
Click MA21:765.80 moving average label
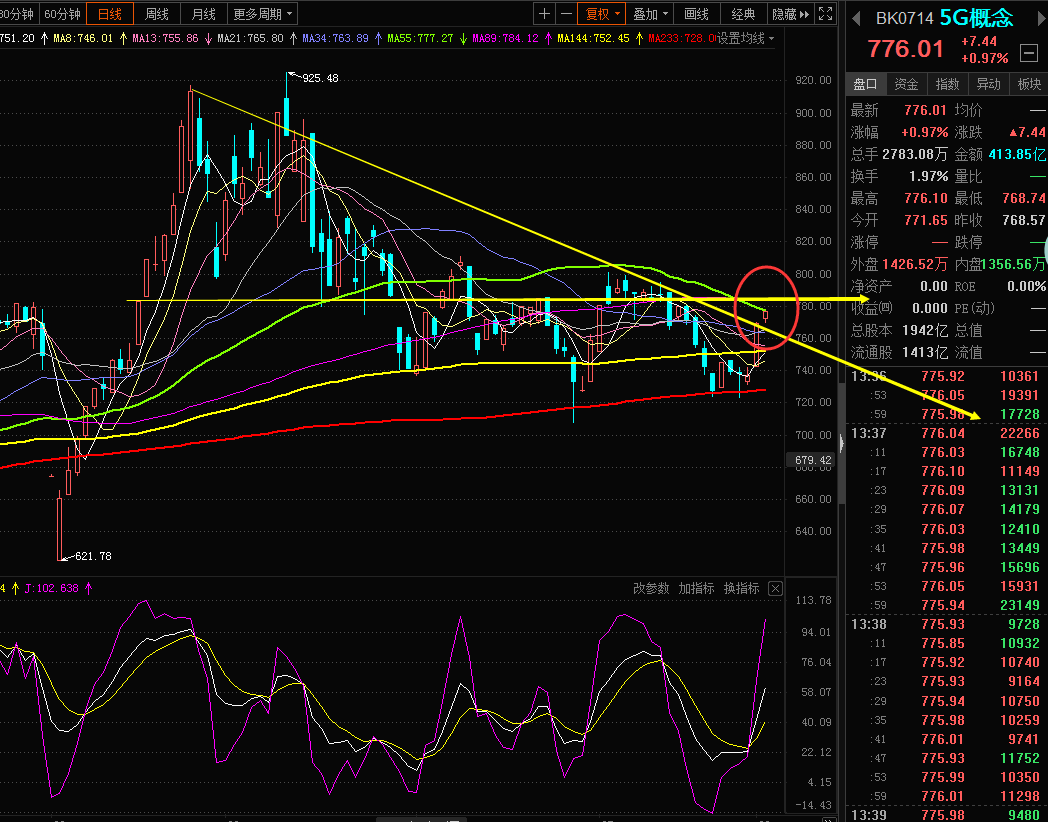[x=250, y=39]
